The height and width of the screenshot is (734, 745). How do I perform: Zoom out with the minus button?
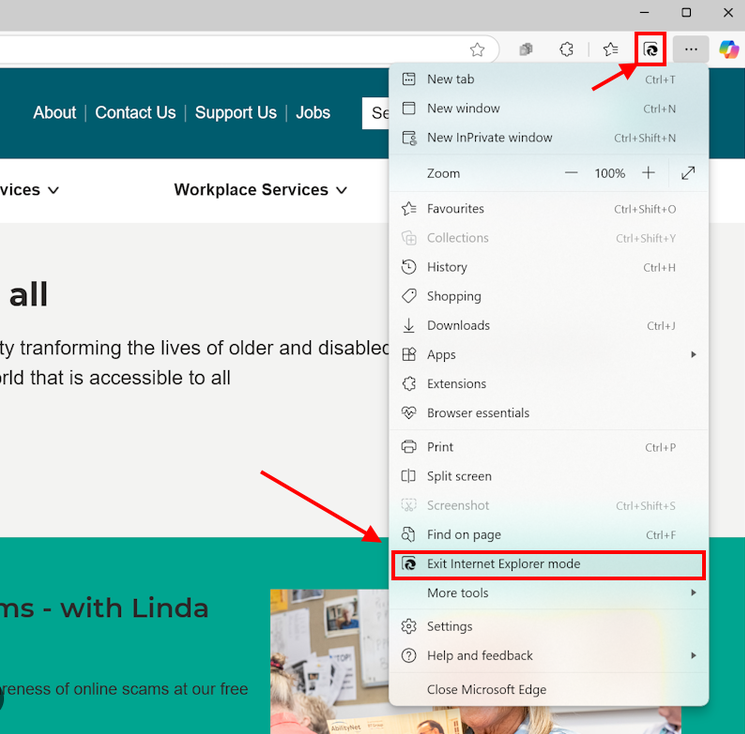coord(571,173)
